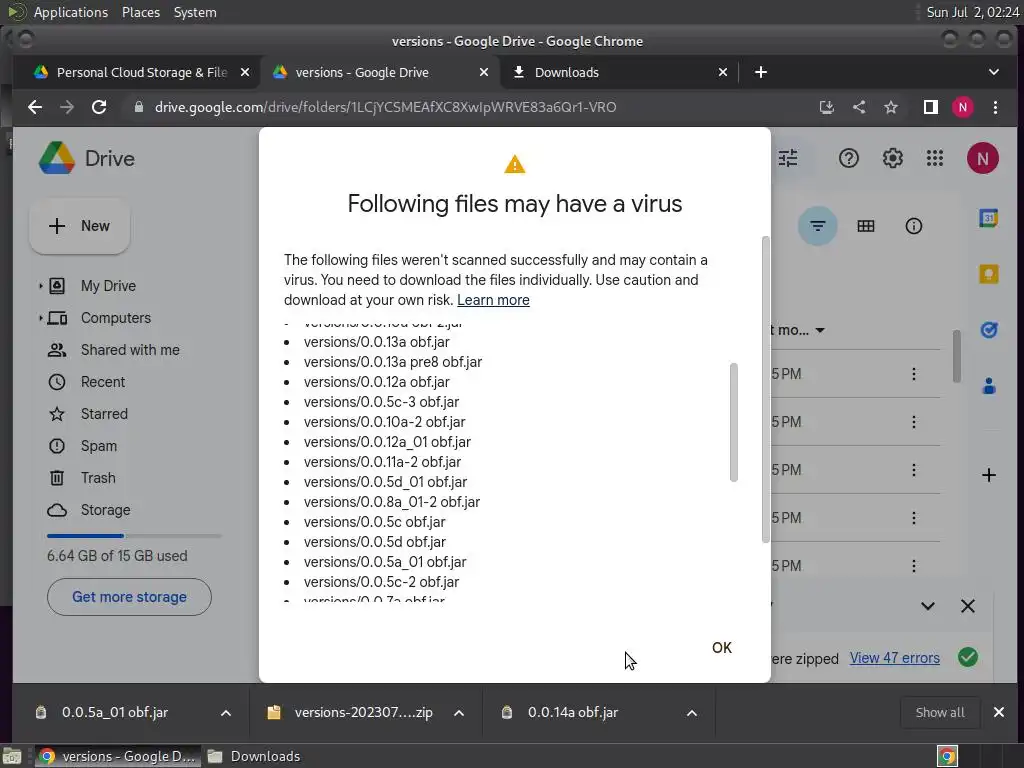The height and width of the screenshot is (768, 1024).
Task: Open the View 47 errors link
Action: 894,658
